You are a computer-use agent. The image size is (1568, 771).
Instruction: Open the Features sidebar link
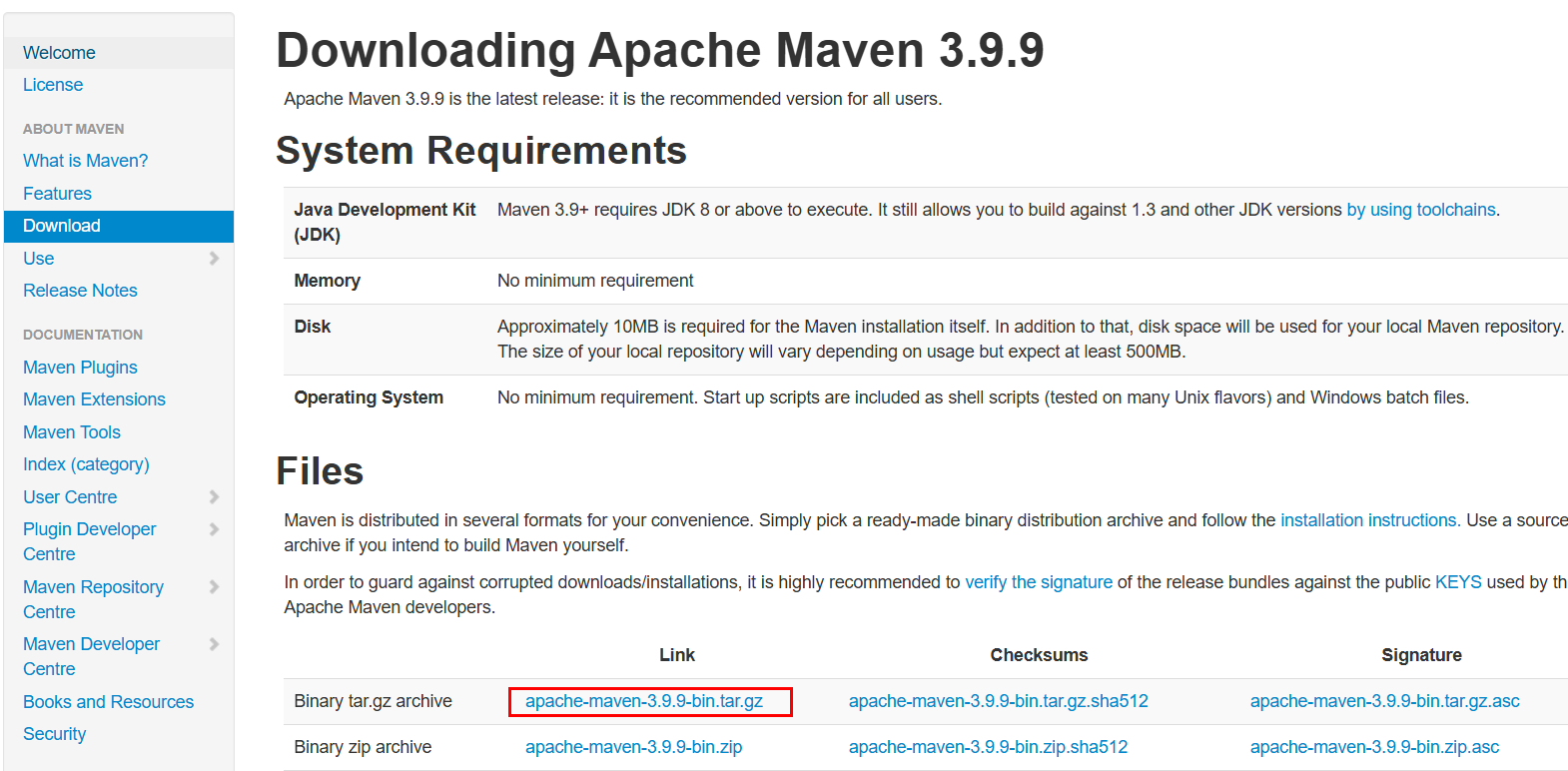click(57, 194)
